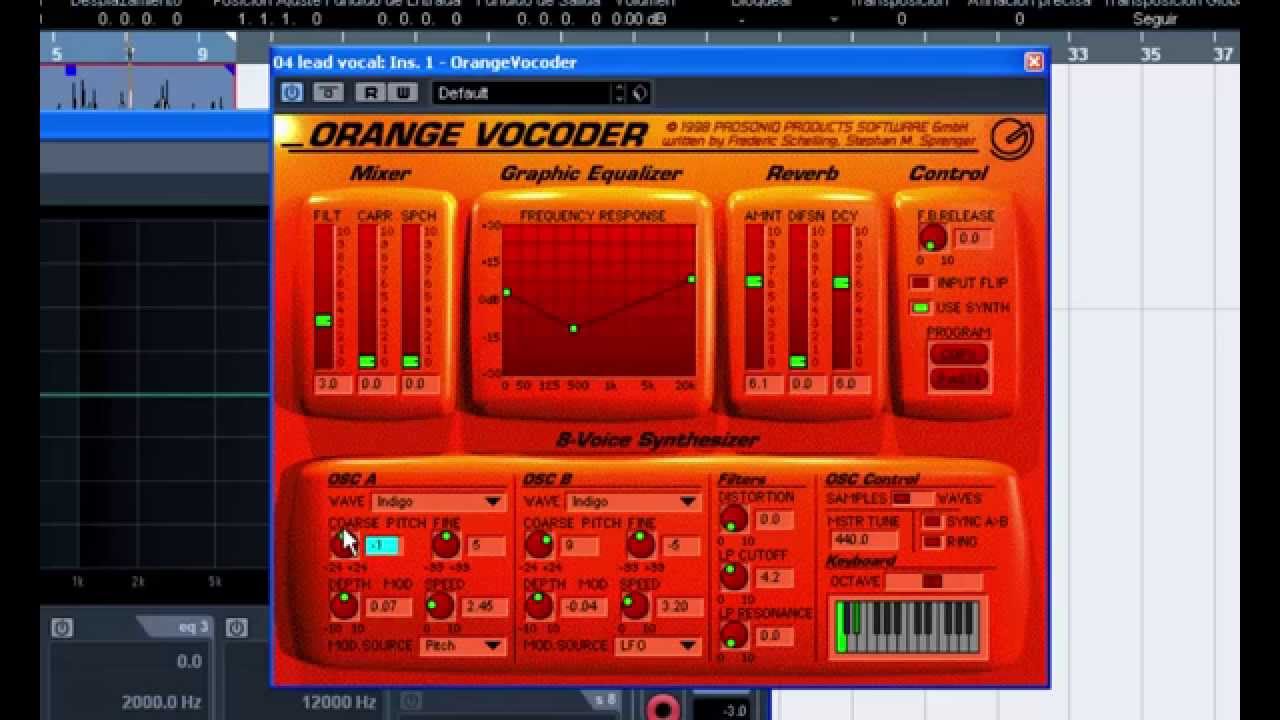Click the reverb DCY slider handle

click(x=841, y=283)
